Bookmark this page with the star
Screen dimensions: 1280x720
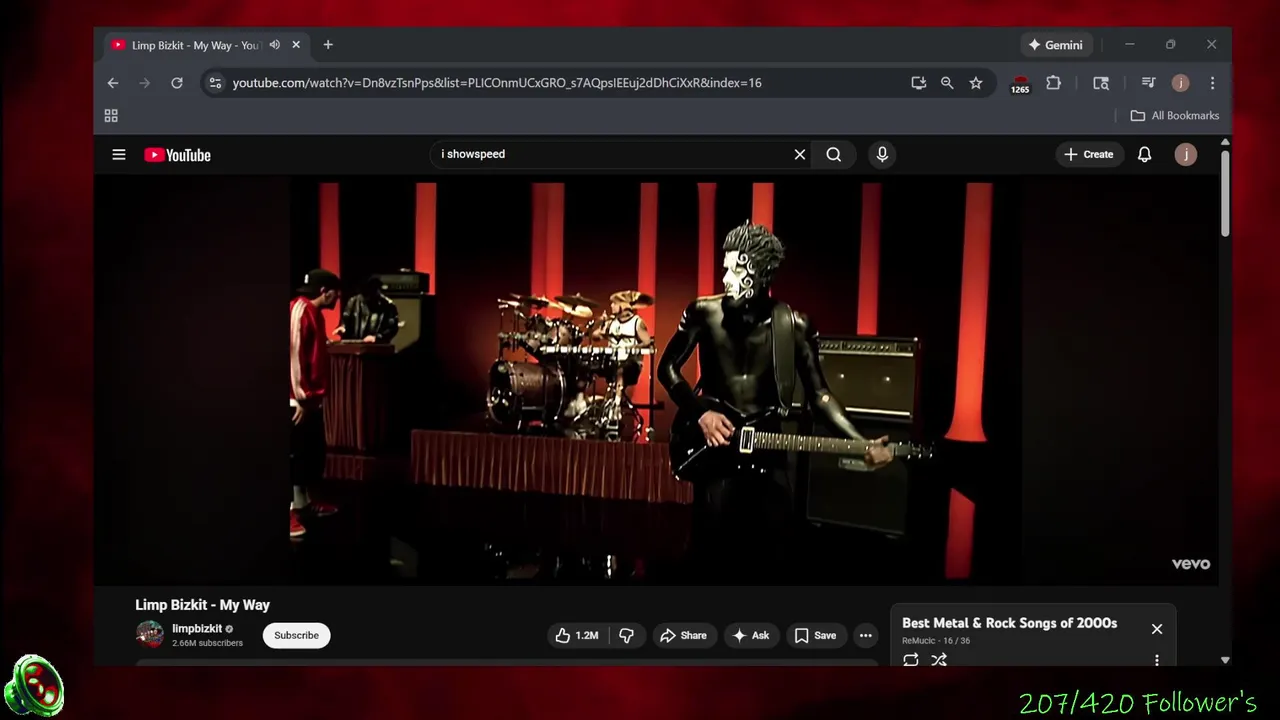(976, 83)
